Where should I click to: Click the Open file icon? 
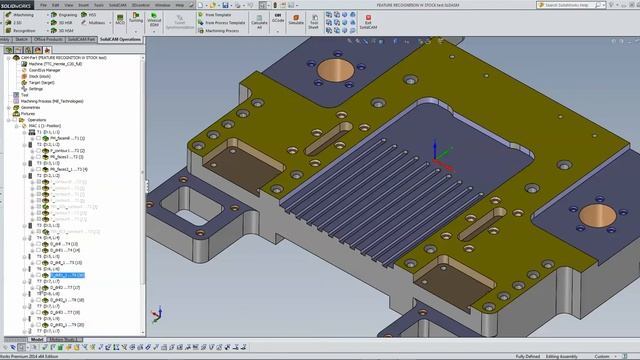click(213, 5)
